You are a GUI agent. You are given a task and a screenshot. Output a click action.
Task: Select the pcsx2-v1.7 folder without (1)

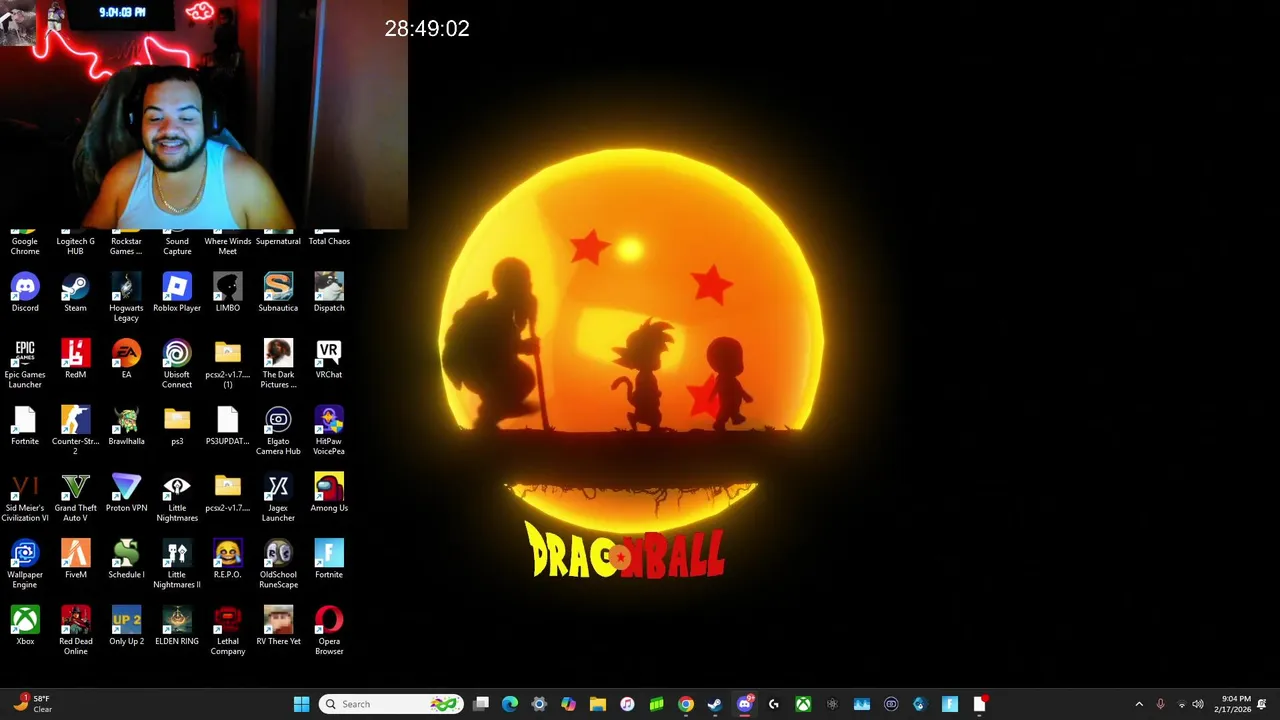228,493
